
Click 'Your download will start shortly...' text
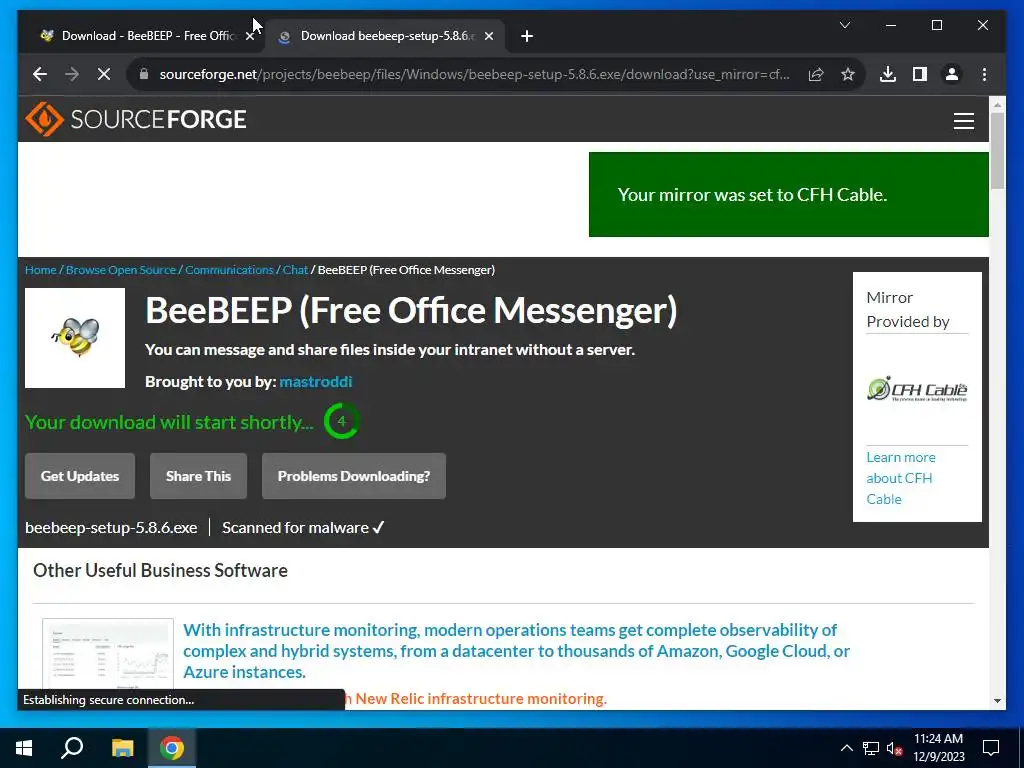point(169,422)
